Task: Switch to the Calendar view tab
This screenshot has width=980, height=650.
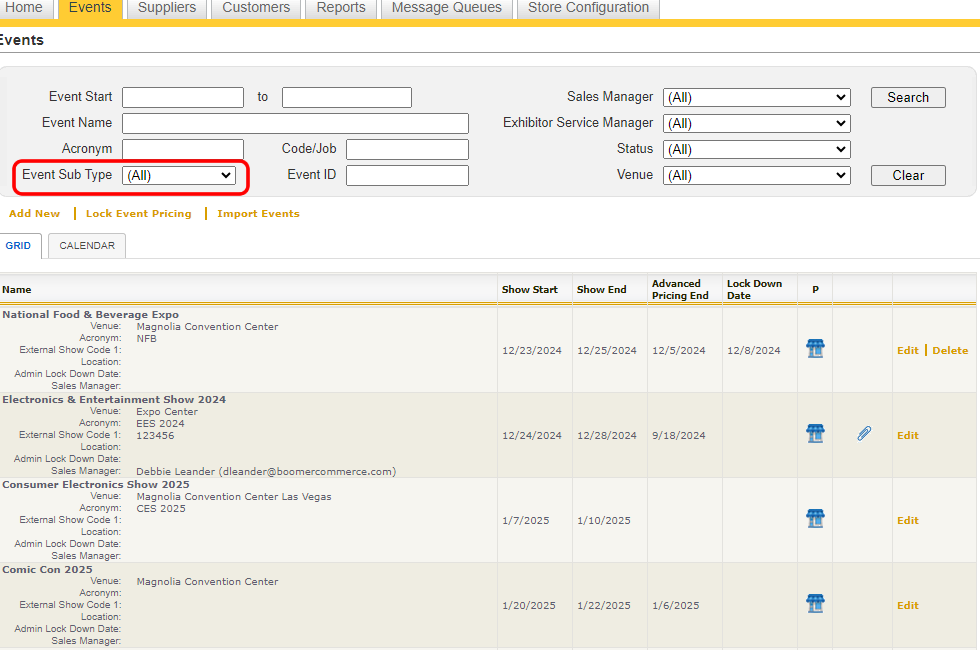Action: click(x=86, y=246)
